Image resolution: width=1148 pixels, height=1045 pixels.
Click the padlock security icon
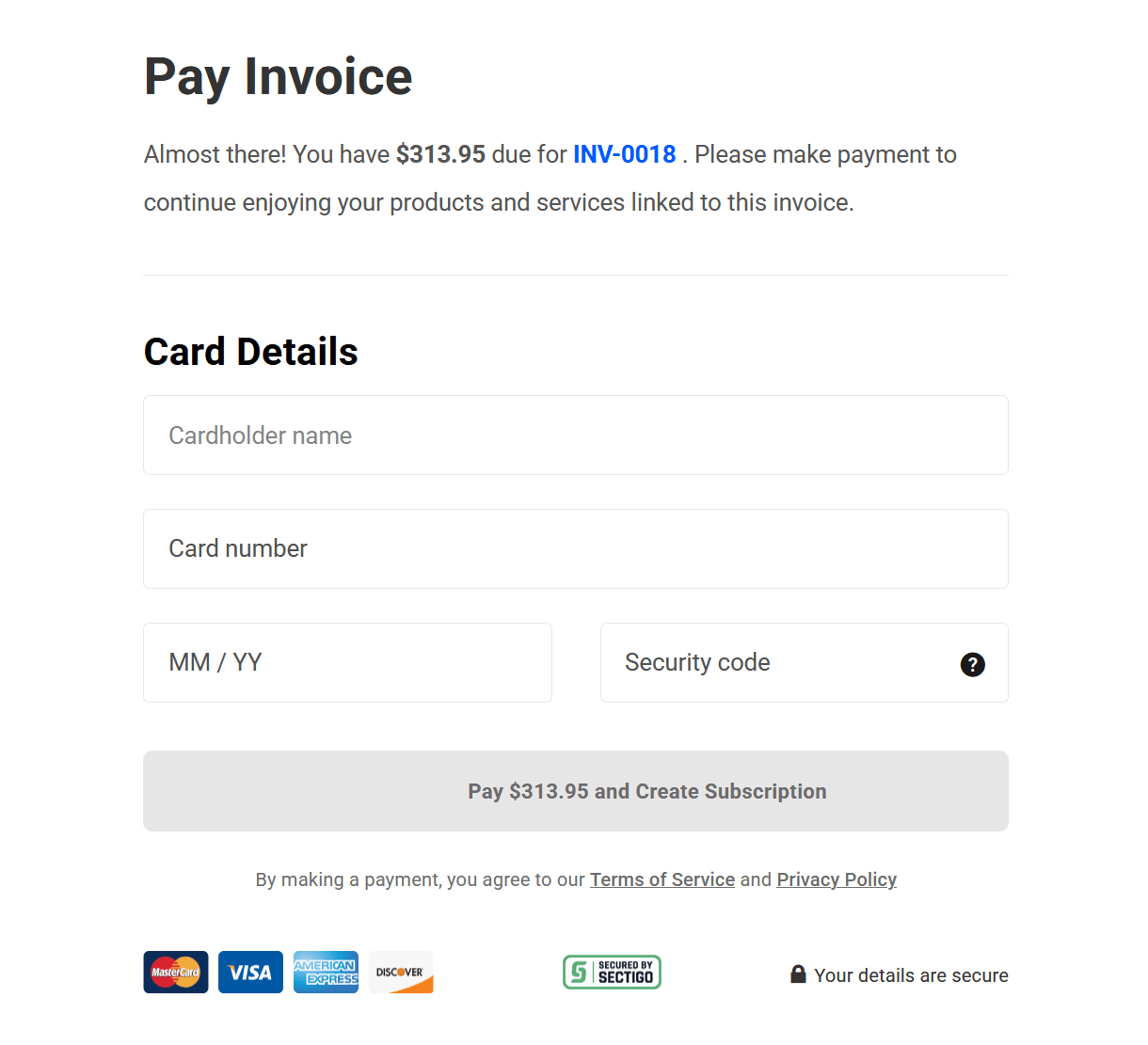coord(798,974)
